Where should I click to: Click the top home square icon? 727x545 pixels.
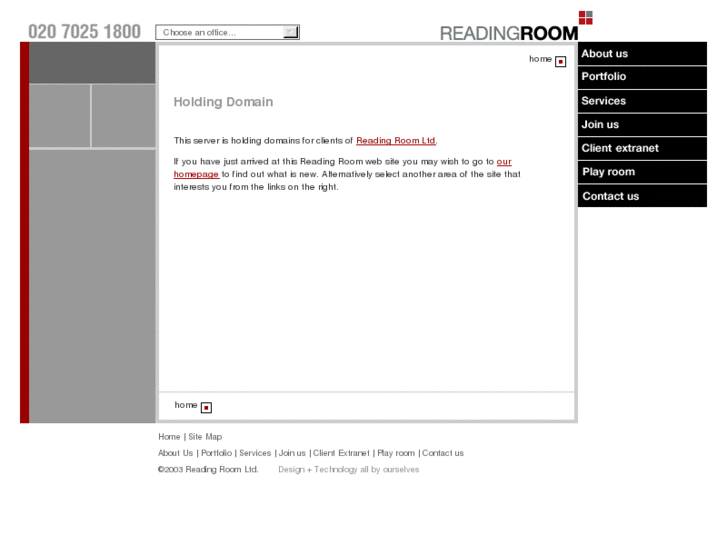561,61
